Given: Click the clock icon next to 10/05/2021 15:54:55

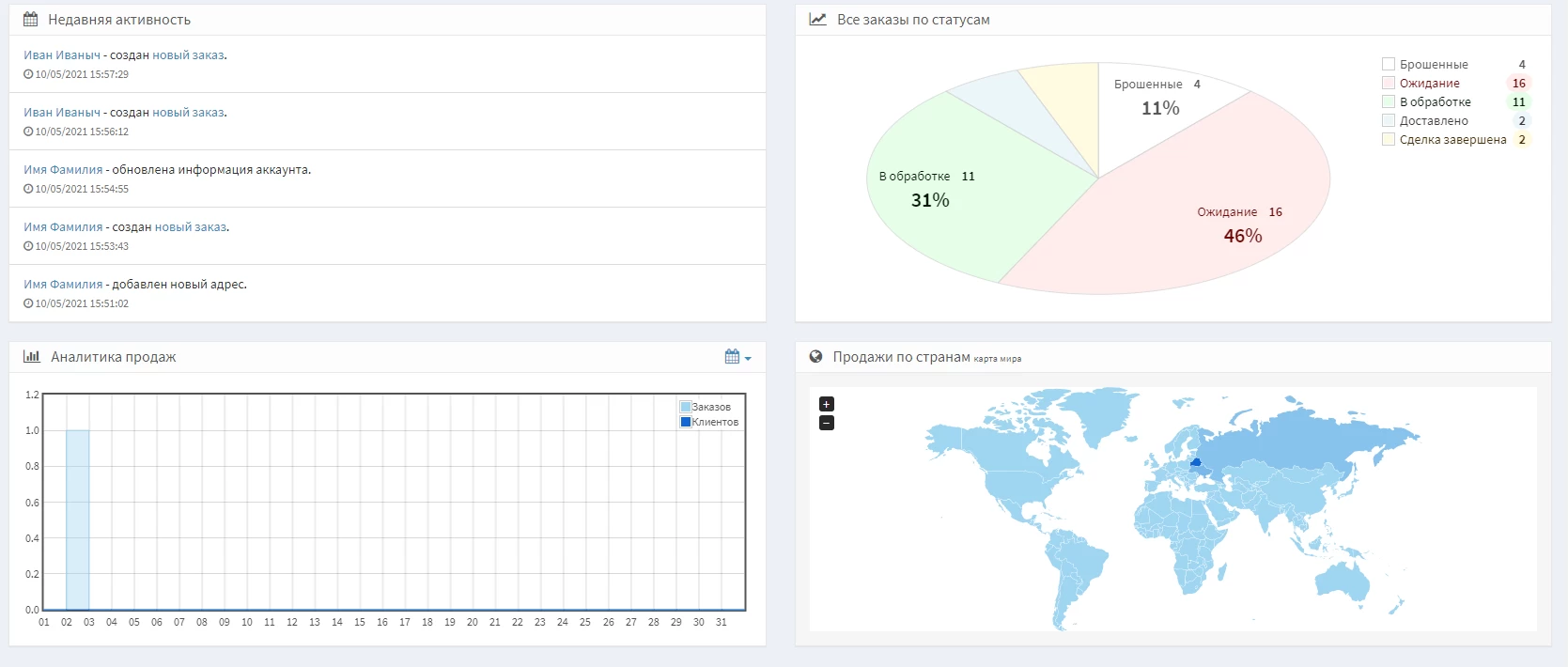Looking at the screenshot, I should (28, 189).
